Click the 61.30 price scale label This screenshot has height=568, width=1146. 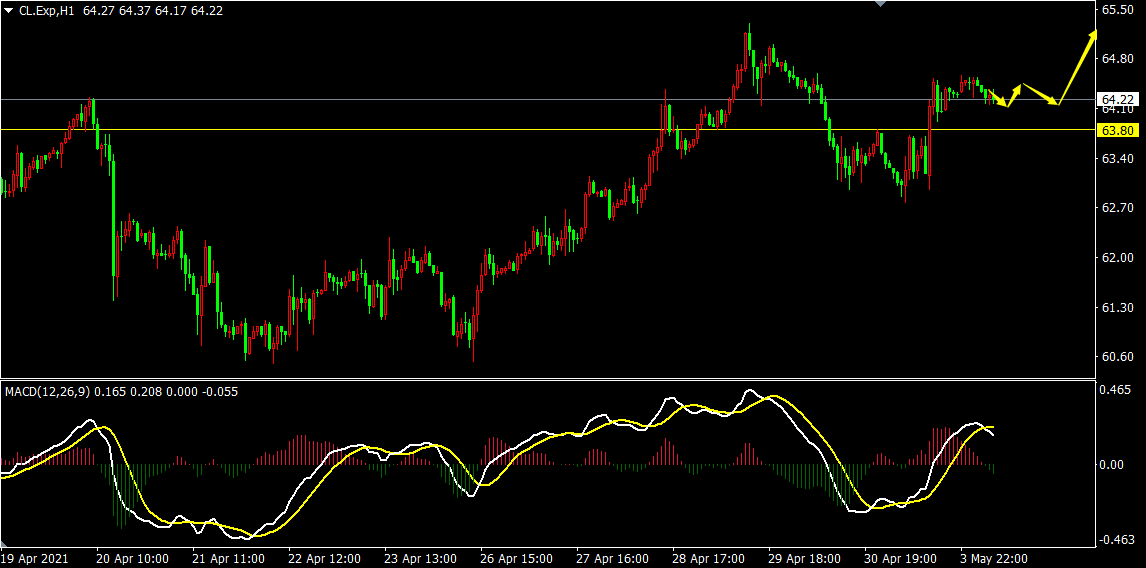[x=1117, y=308]
